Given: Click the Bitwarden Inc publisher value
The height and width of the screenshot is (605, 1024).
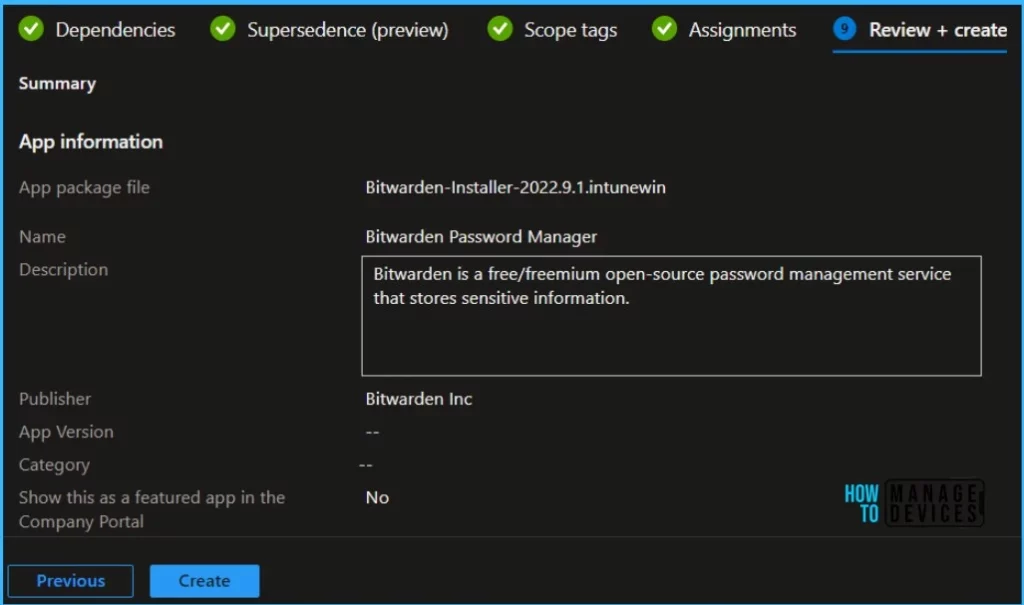Looking at the screenshot, I should [419, 399].
